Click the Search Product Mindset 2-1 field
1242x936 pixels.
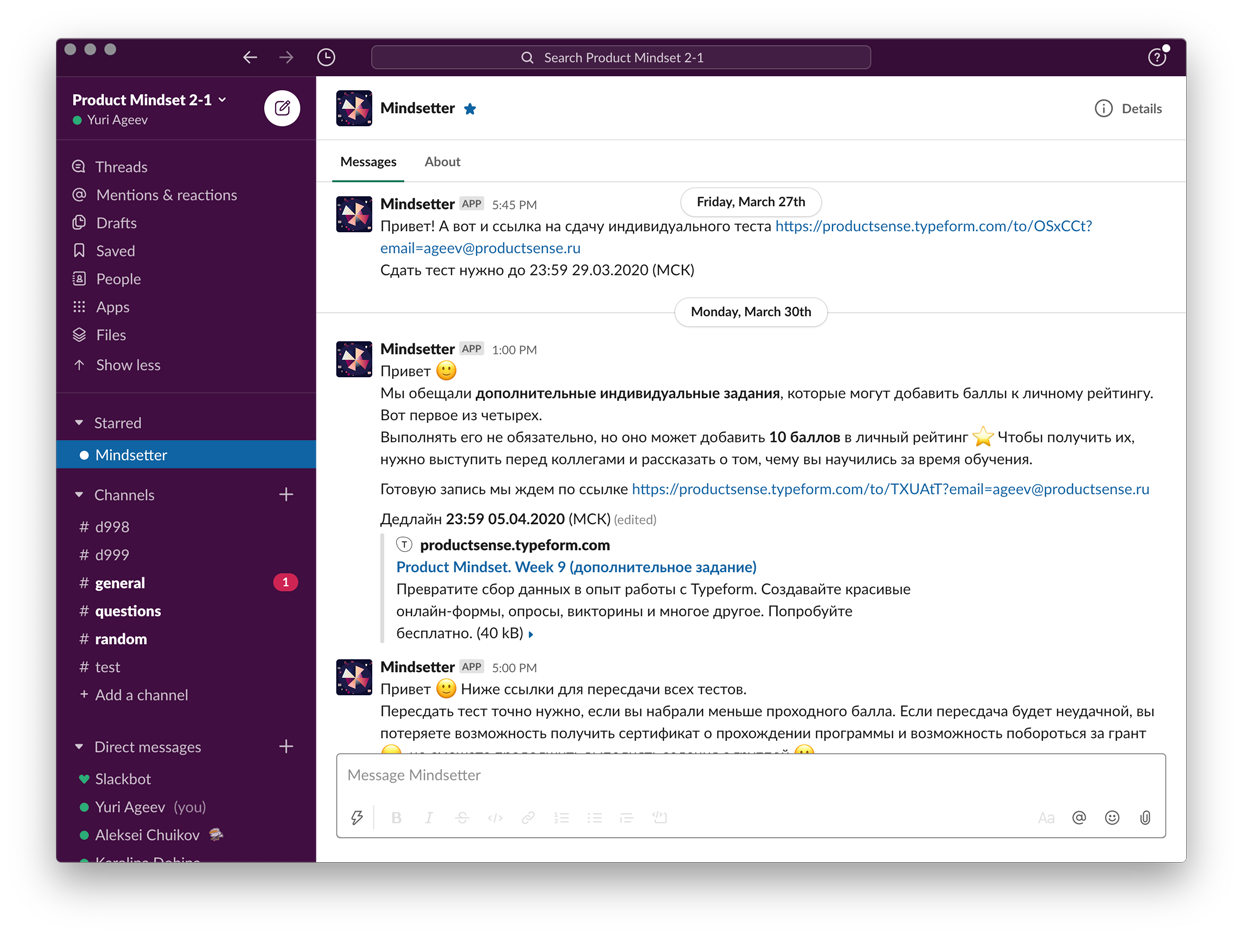pyautogui.click(x=621, y=58)
